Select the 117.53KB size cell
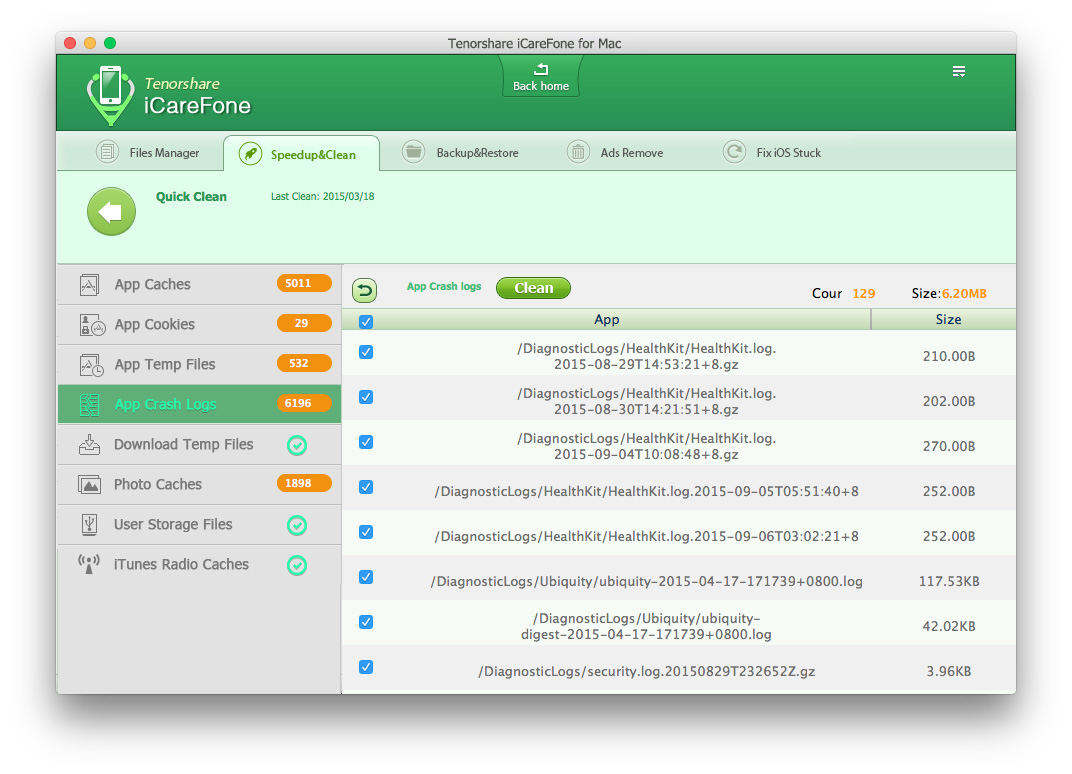The image size is (1072, 774). tap(949, 581)
